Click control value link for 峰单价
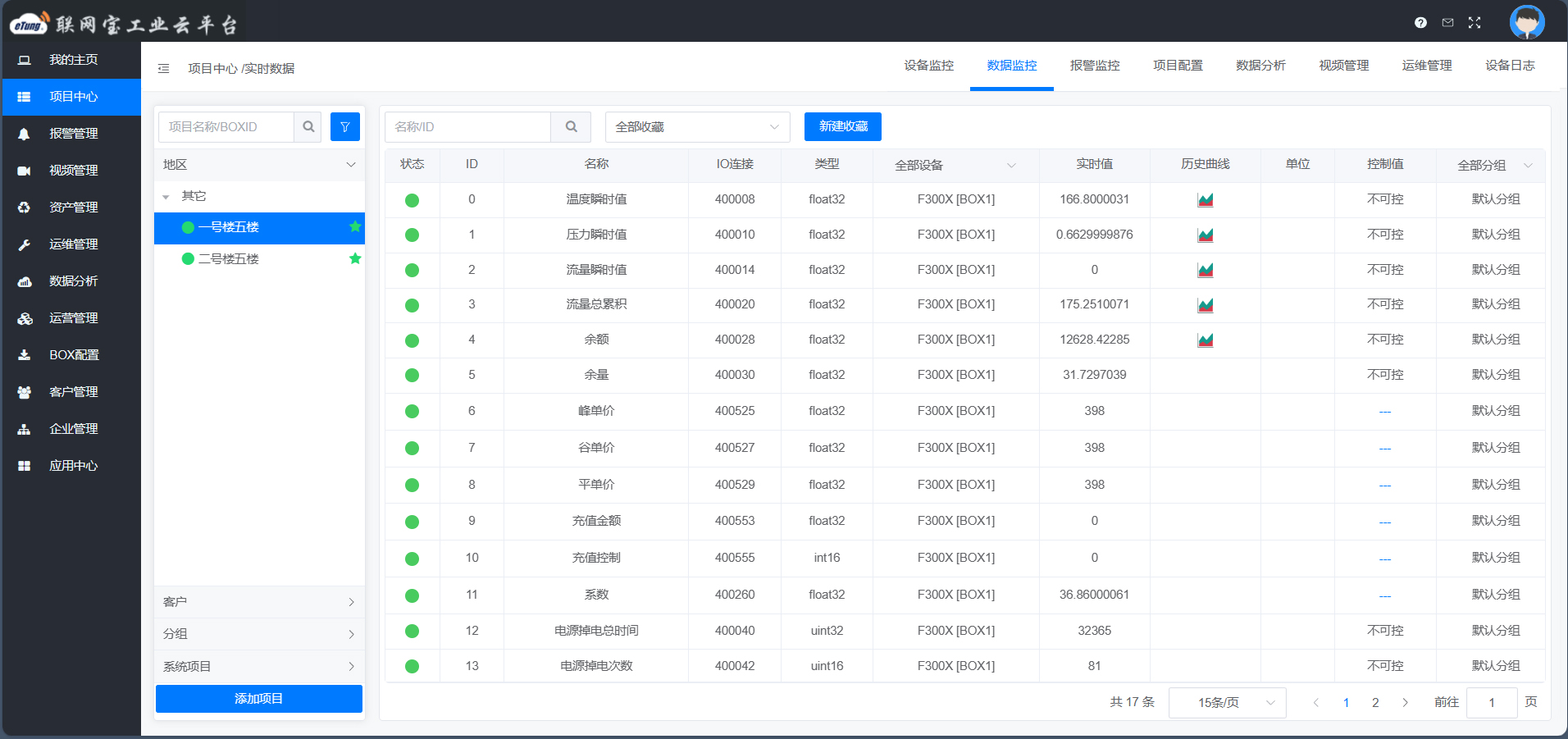Image resolution: width=1568 pixels, height=739 pixels. [x=1384, y=412]
